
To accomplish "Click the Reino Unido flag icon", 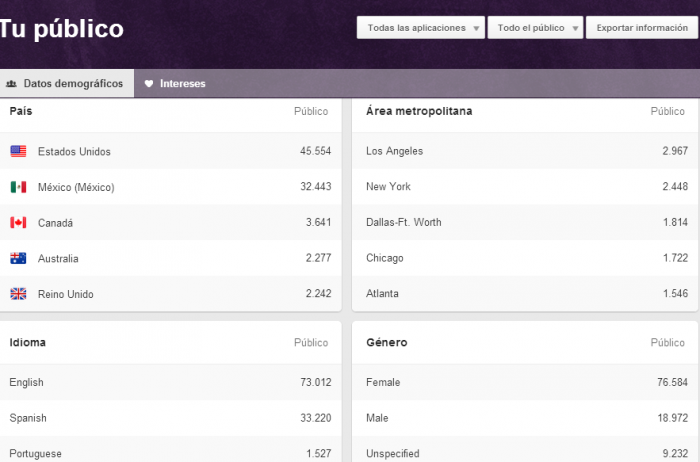I will click(x=18, y=294).
